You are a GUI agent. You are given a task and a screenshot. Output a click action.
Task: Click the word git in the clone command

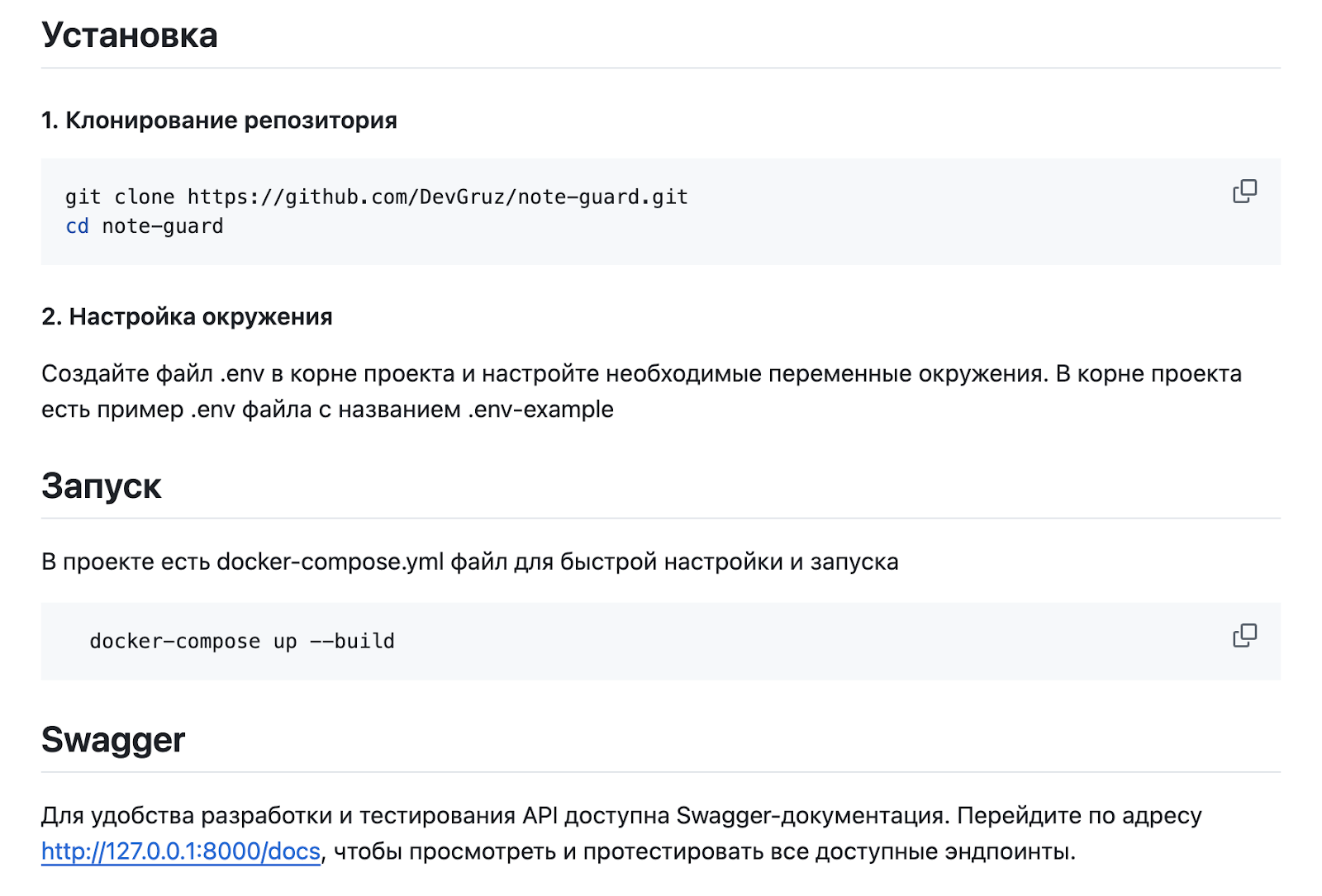pos(83,197)
